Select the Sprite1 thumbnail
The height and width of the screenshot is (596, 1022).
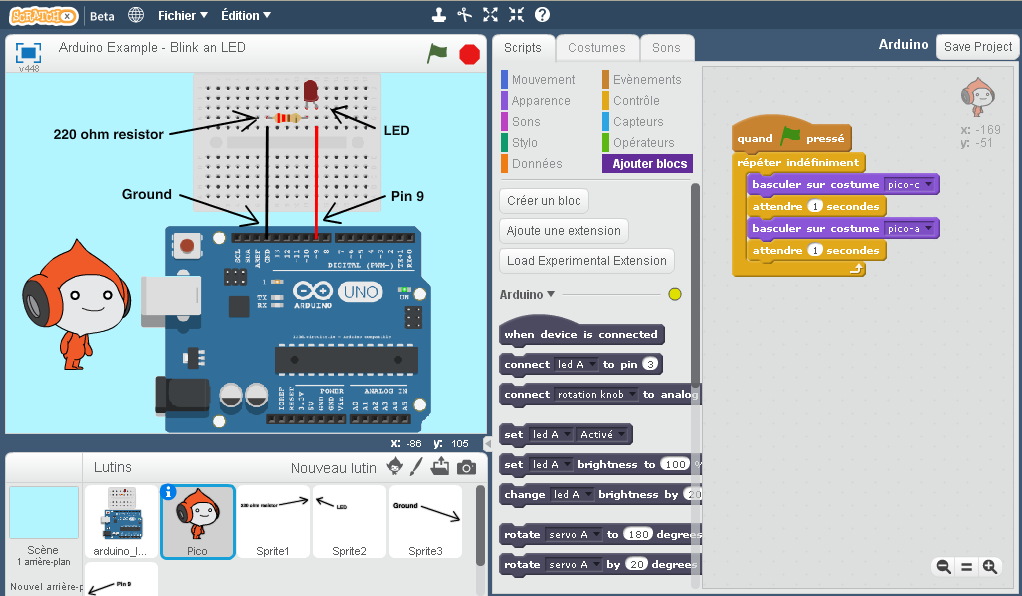[x=273, y=522]
